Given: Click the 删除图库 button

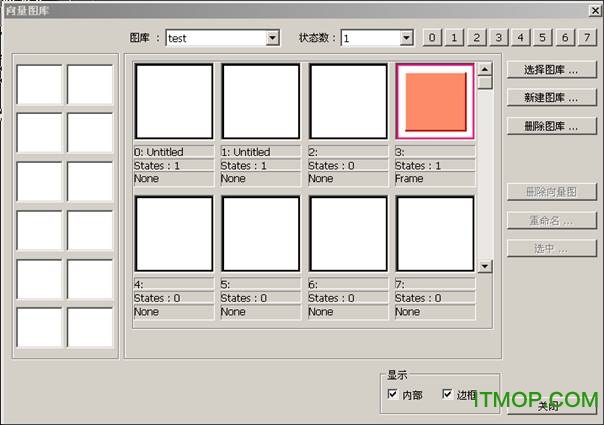Looking at the screenshot, I should tap(550, 126).
